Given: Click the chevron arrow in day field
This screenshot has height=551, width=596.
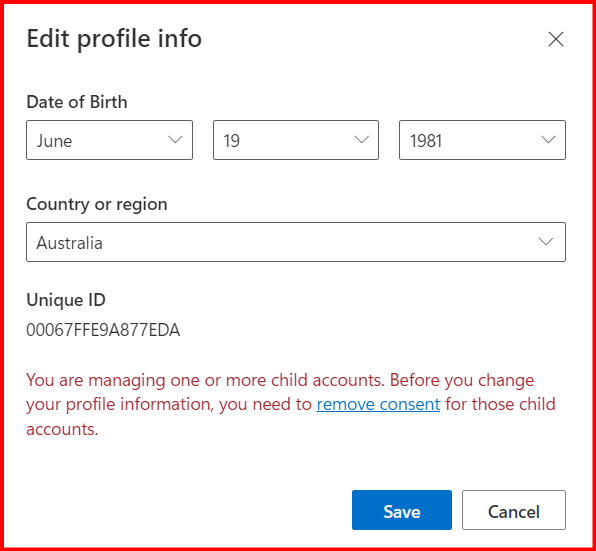Looking at the screenshot, I should (361, 139).
